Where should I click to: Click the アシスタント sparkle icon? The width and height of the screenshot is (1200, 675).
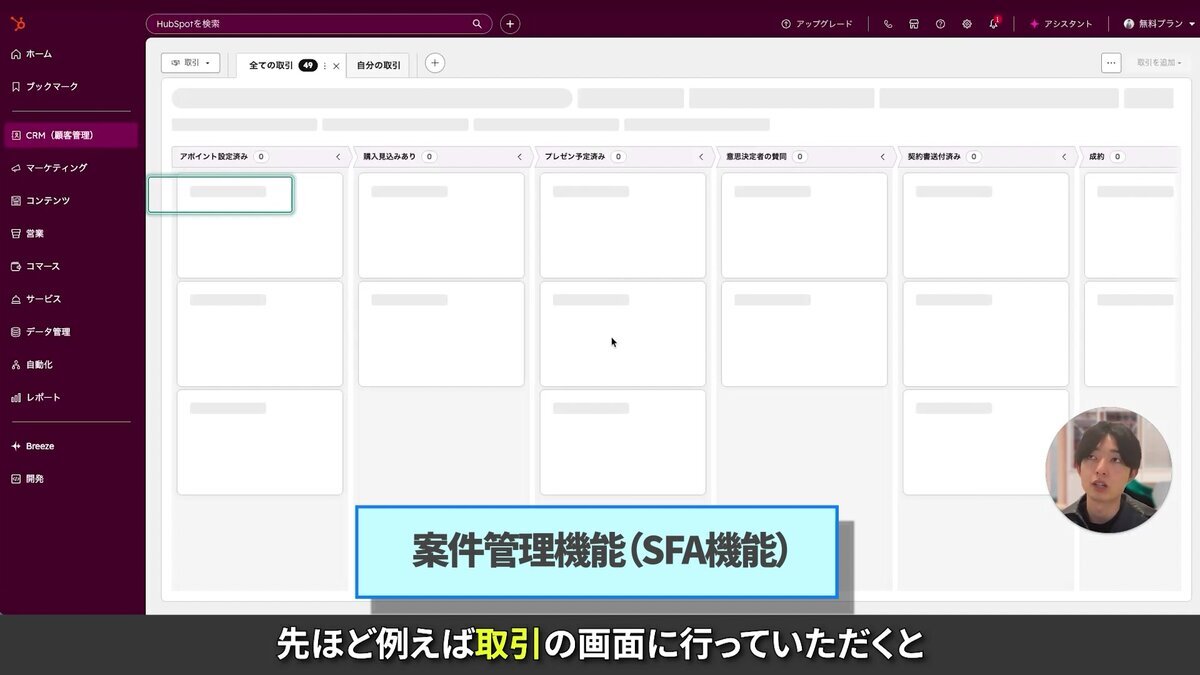click(1033, 23)
